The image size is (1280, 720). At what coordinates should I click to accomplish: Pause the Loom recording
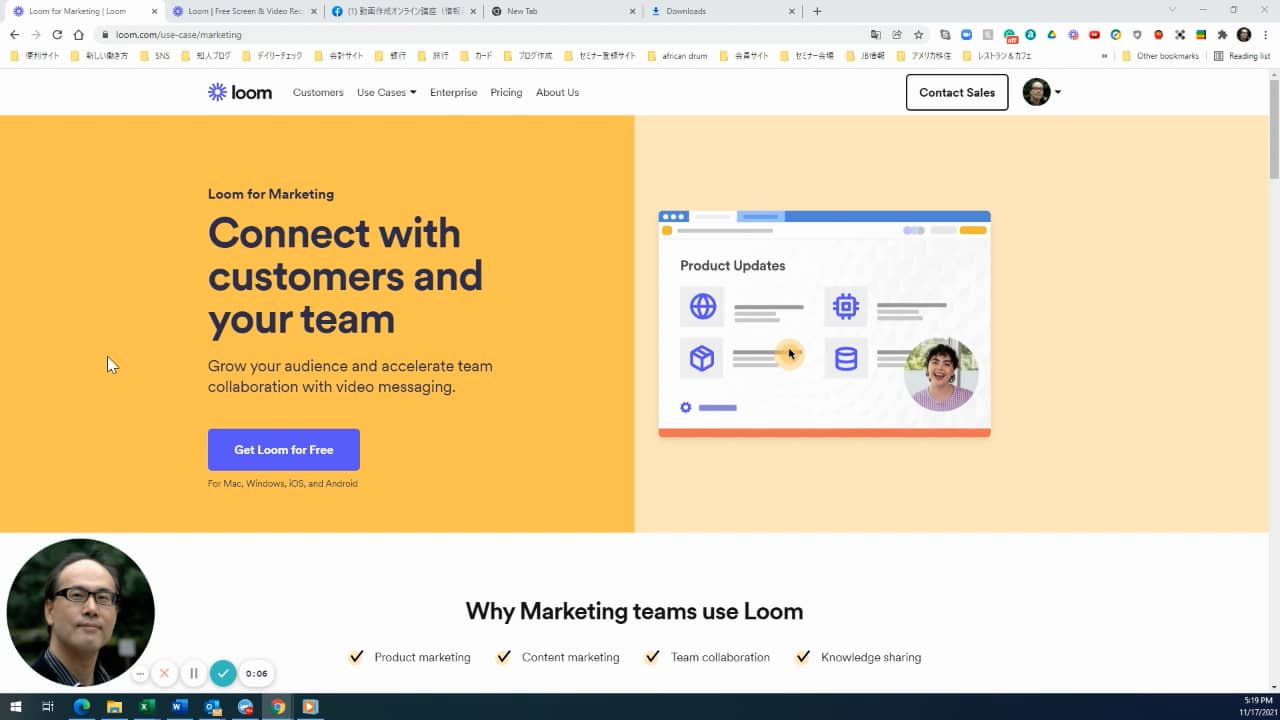(194, 673)
